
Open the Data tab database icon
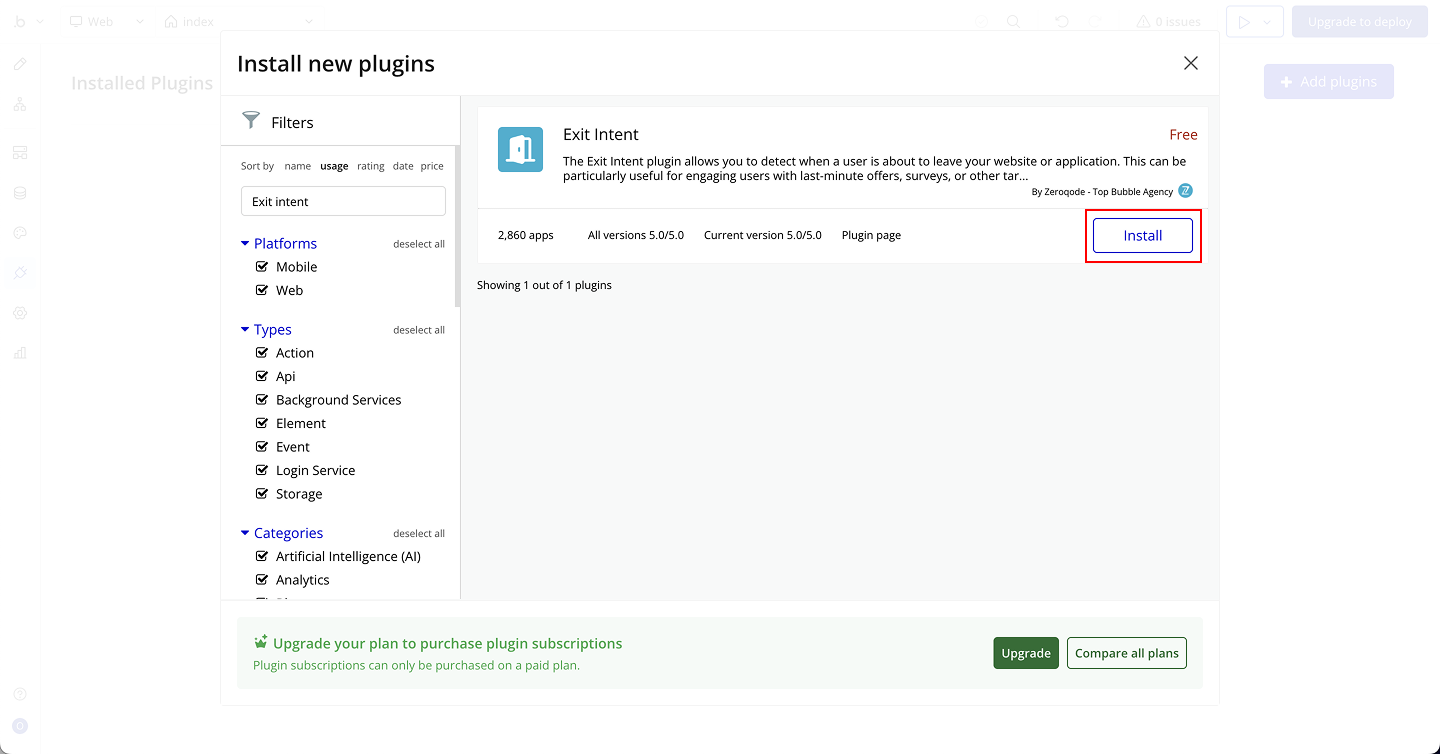click(20, 193)
